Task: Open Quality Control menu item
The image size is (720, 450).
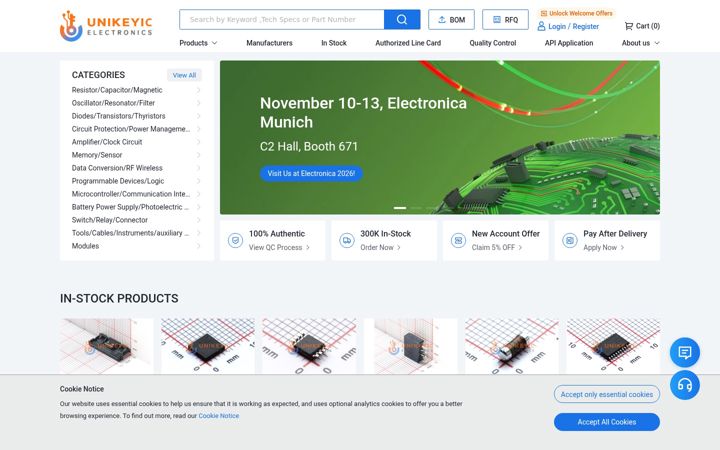Action: [x=493, y=43]
